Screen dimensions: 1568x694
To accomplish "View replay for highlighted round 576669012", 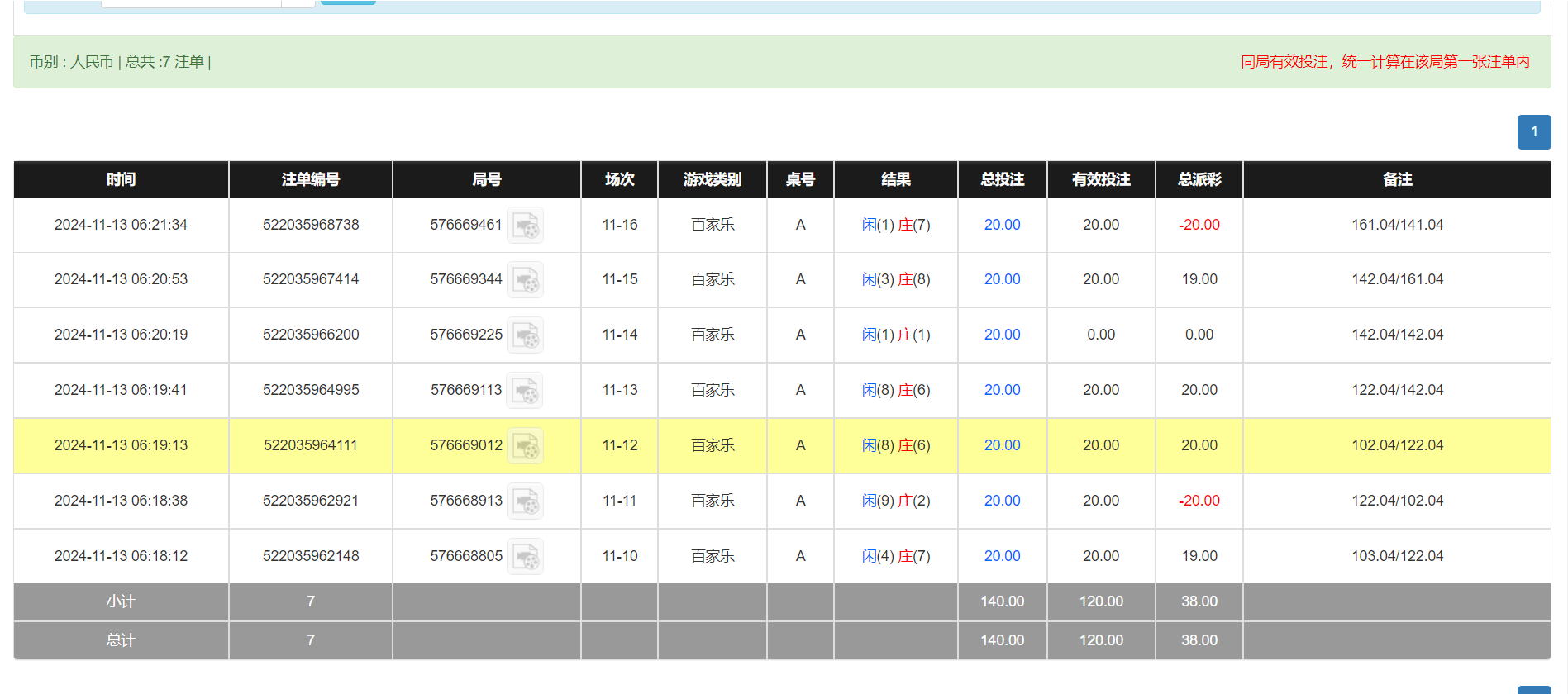I will click(x=525, y=446).
